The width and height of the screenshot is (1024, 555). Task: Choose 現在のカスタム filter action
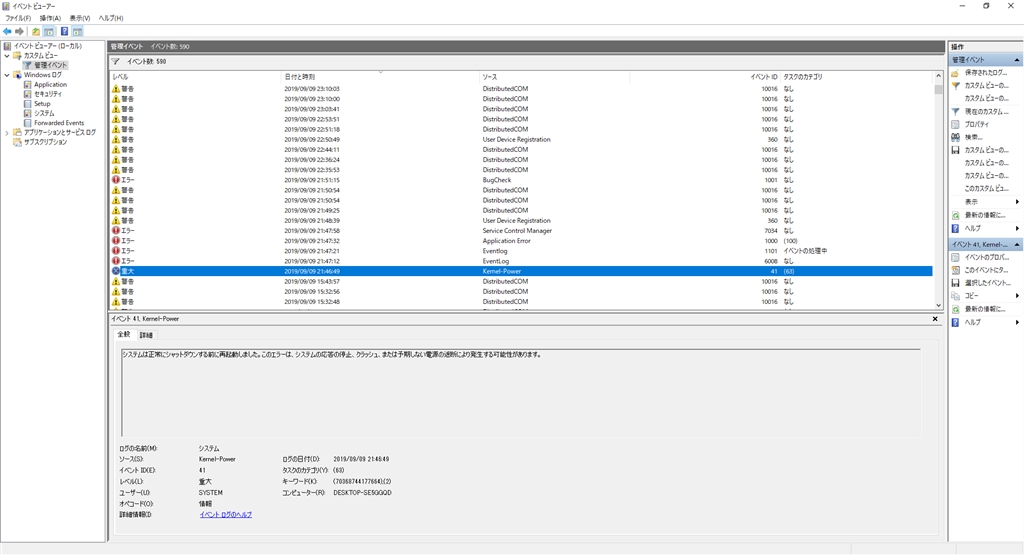pos(986,112)
